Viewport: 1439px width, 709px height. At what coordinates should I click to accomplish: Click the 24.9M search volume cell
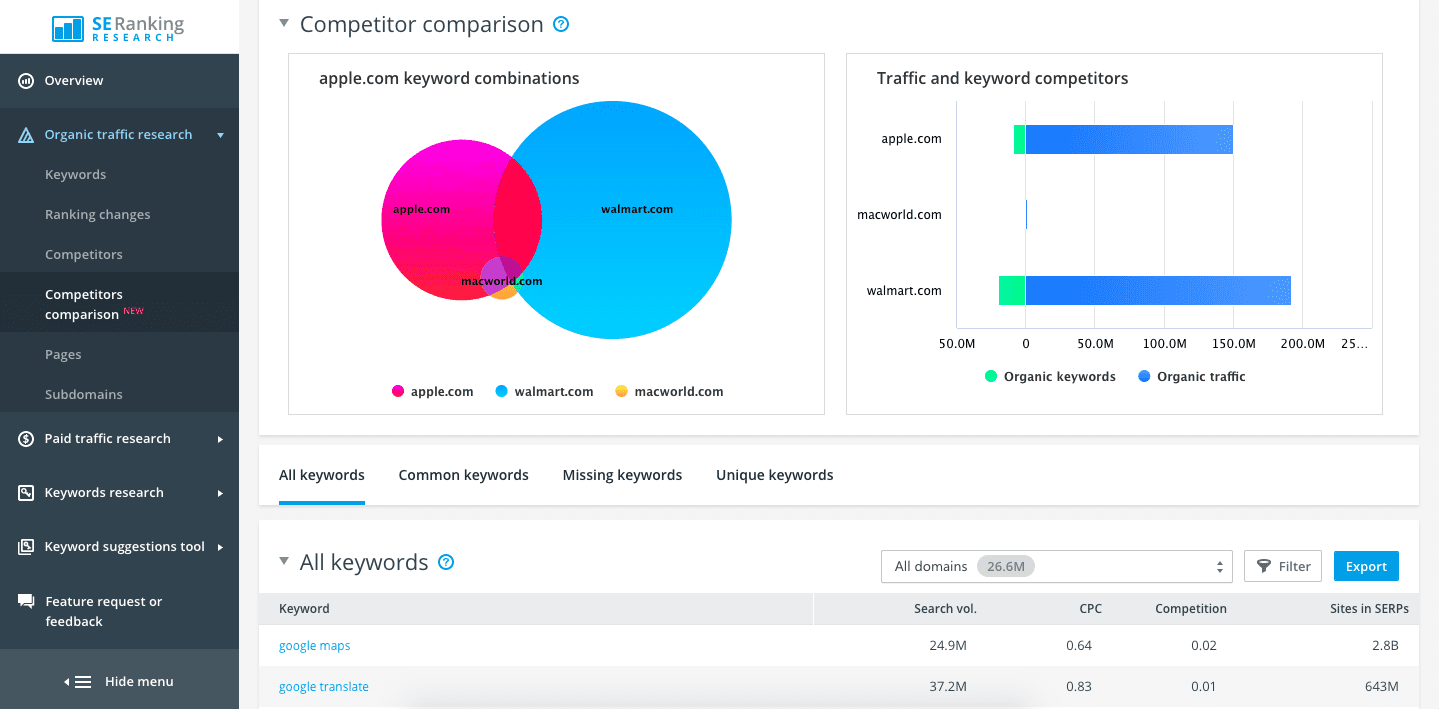click(x=948, y=646)
